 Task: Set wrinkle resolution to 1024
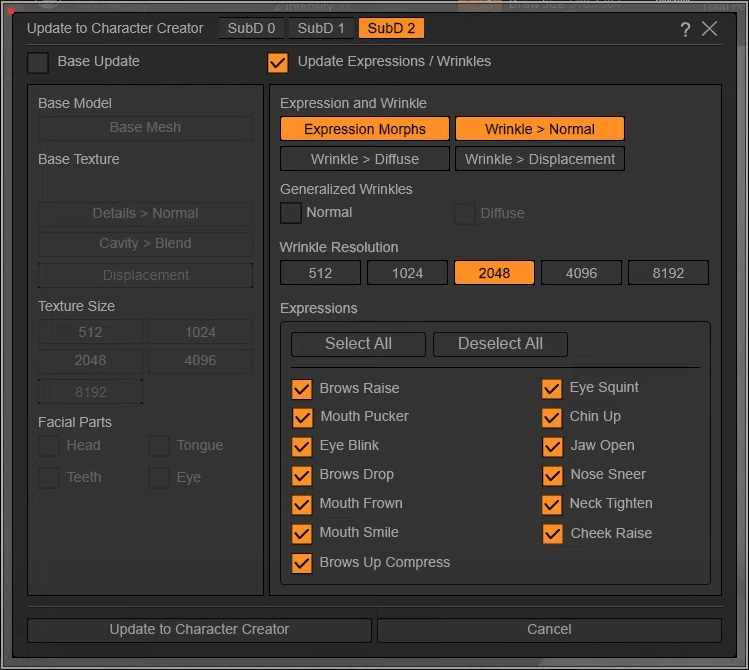[407, 273]
